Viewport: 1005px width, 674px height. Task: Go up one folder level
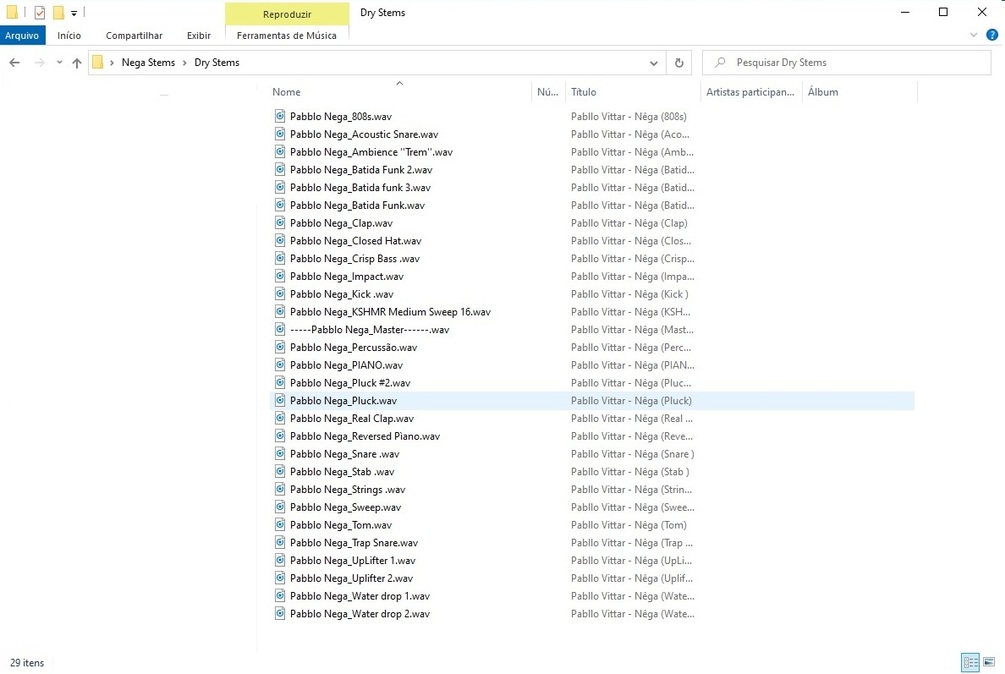pos(77,63)
